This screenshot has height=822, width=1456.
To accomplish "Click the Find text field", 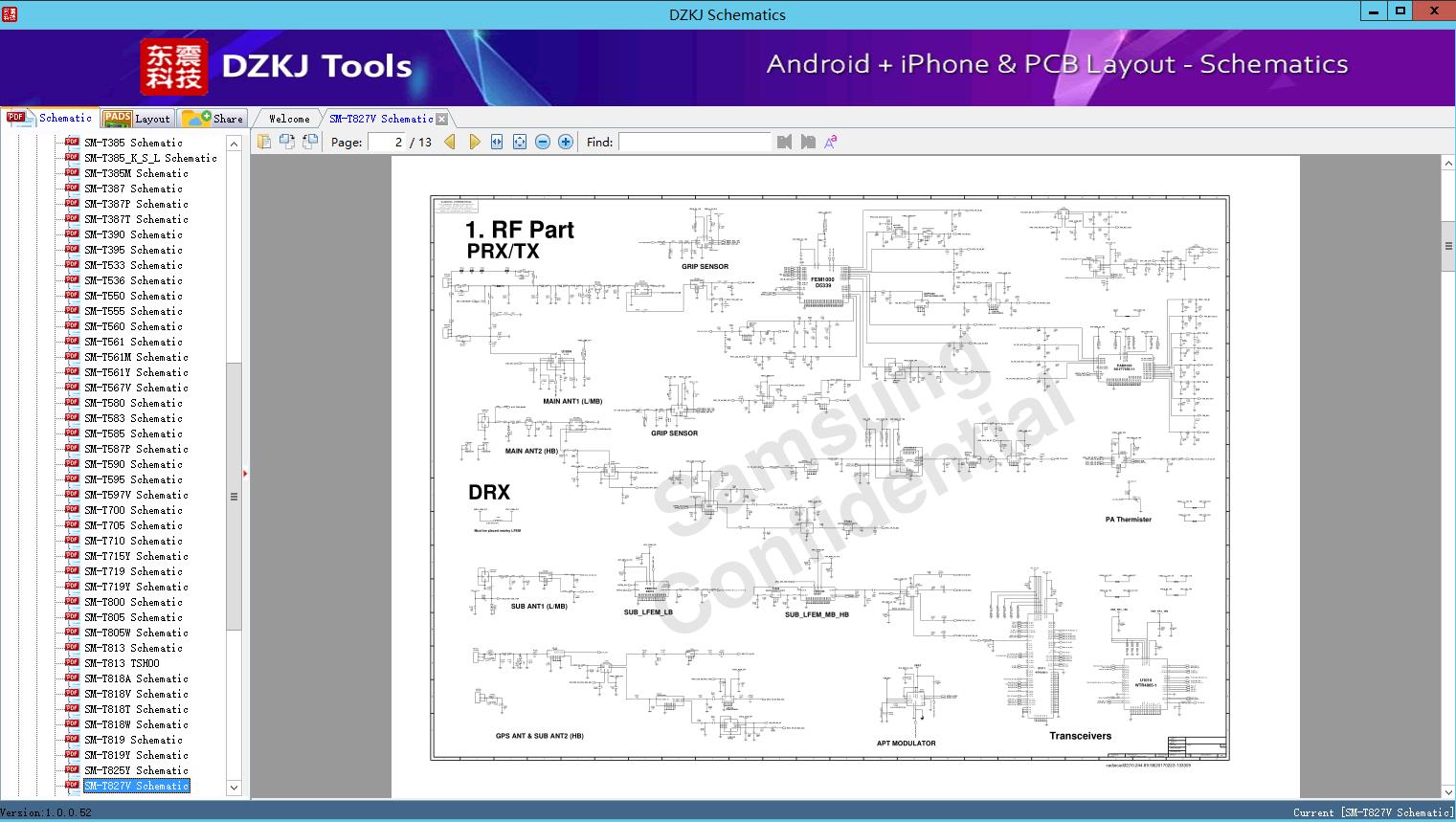I will pos(694,142).
